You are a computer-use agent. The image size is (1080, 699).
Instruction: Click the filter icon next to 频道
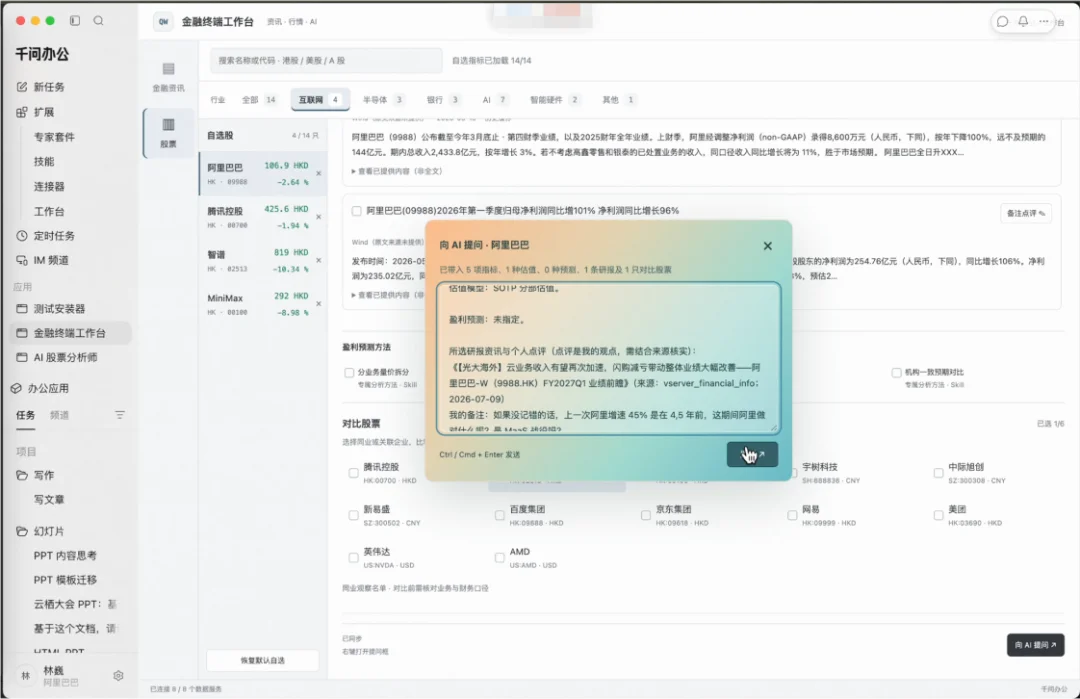120,415
